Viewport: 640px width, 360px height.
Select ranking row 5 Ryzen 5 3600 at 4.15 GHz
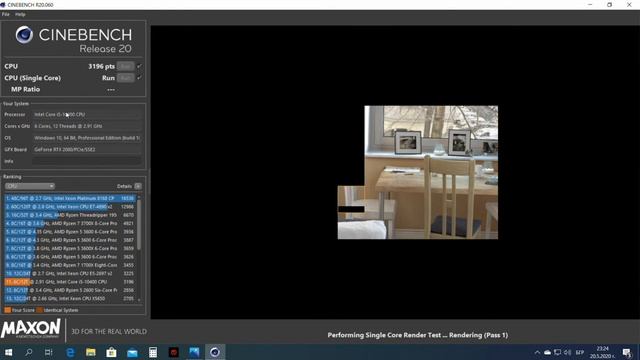(70, 232)
